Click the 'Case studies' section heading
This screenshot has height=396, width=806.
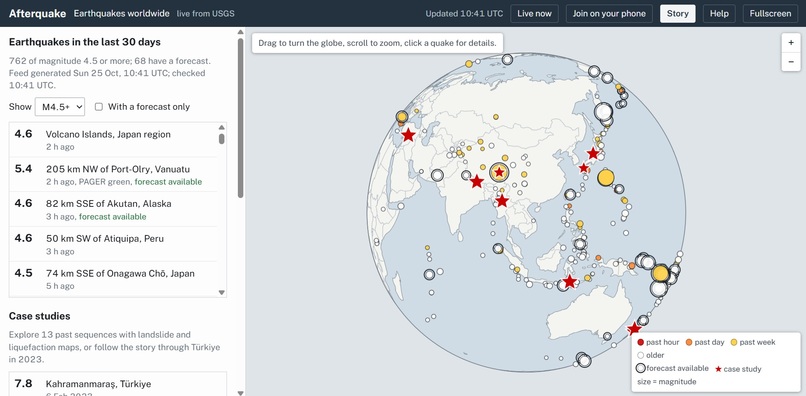point(40,316)
